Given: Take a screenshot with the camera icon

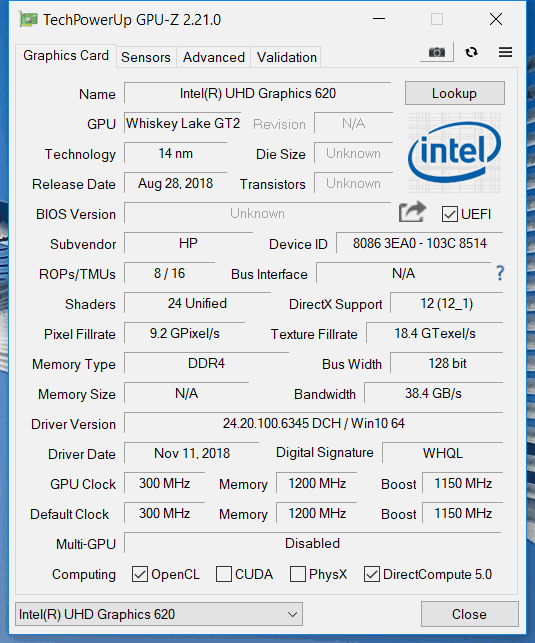Looking at the screenshot, I should 437,52.
